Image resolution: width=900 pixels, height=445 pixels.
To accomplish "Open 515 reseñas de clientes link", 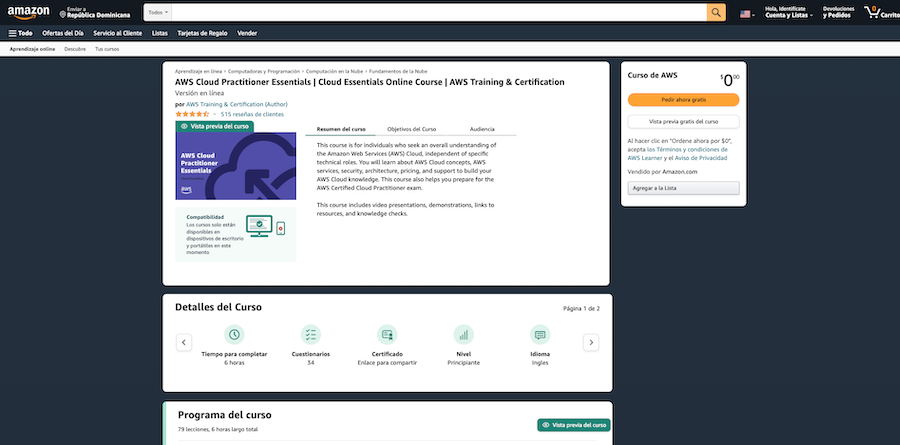I will pos(252,114).
